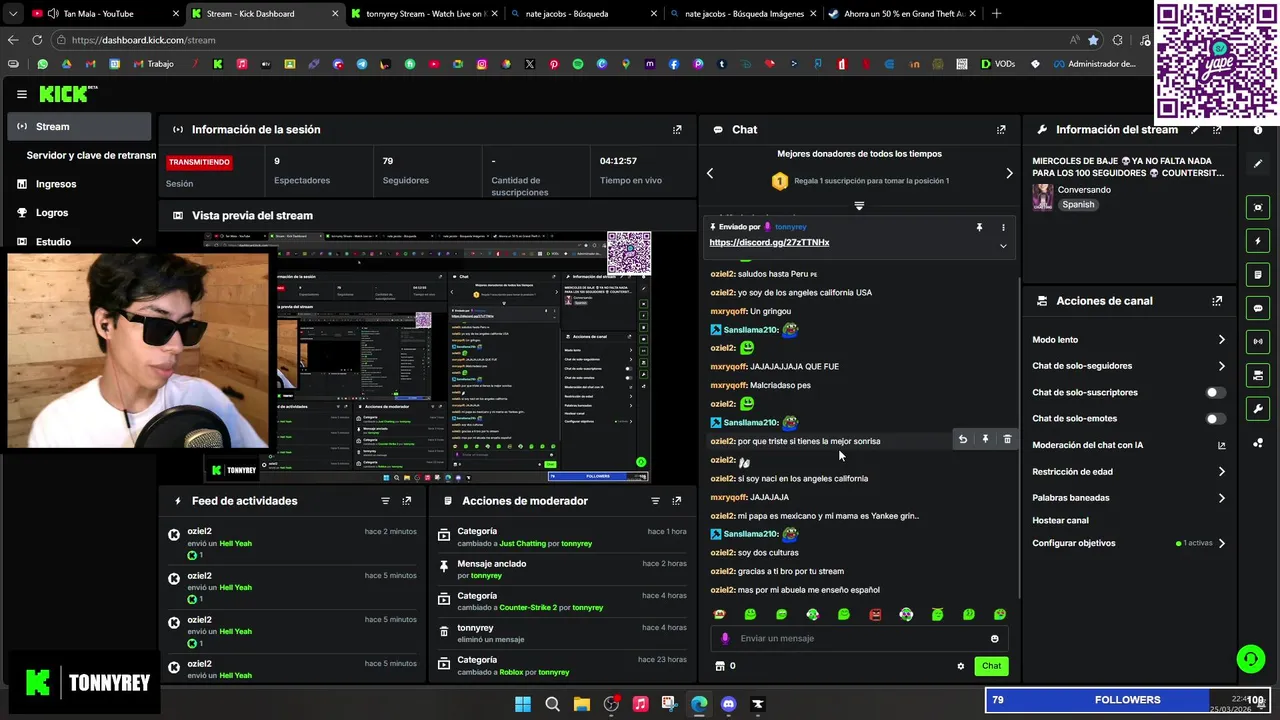1280x720 pixels.
Task: Select Stream in the left sidebar
Action: [79, 127]
